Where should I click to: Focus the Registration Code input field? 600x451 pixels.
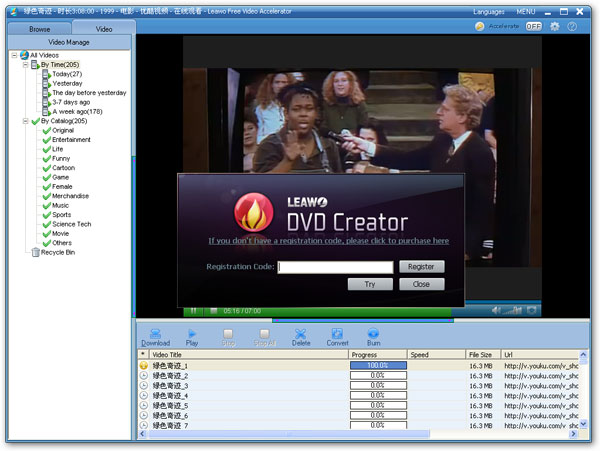(335, 267)
